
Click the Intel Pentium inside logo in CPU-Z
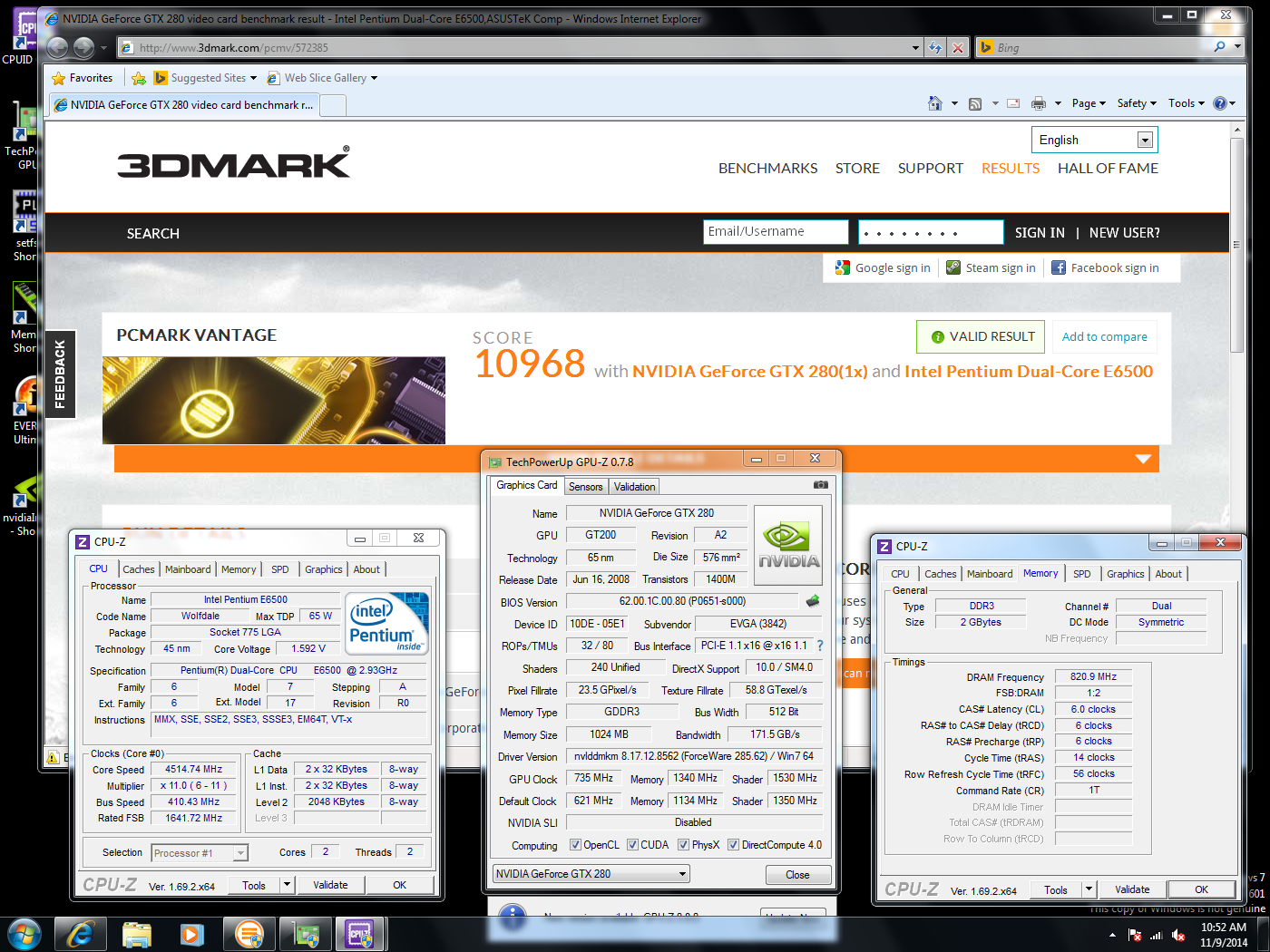coord(387,623)
